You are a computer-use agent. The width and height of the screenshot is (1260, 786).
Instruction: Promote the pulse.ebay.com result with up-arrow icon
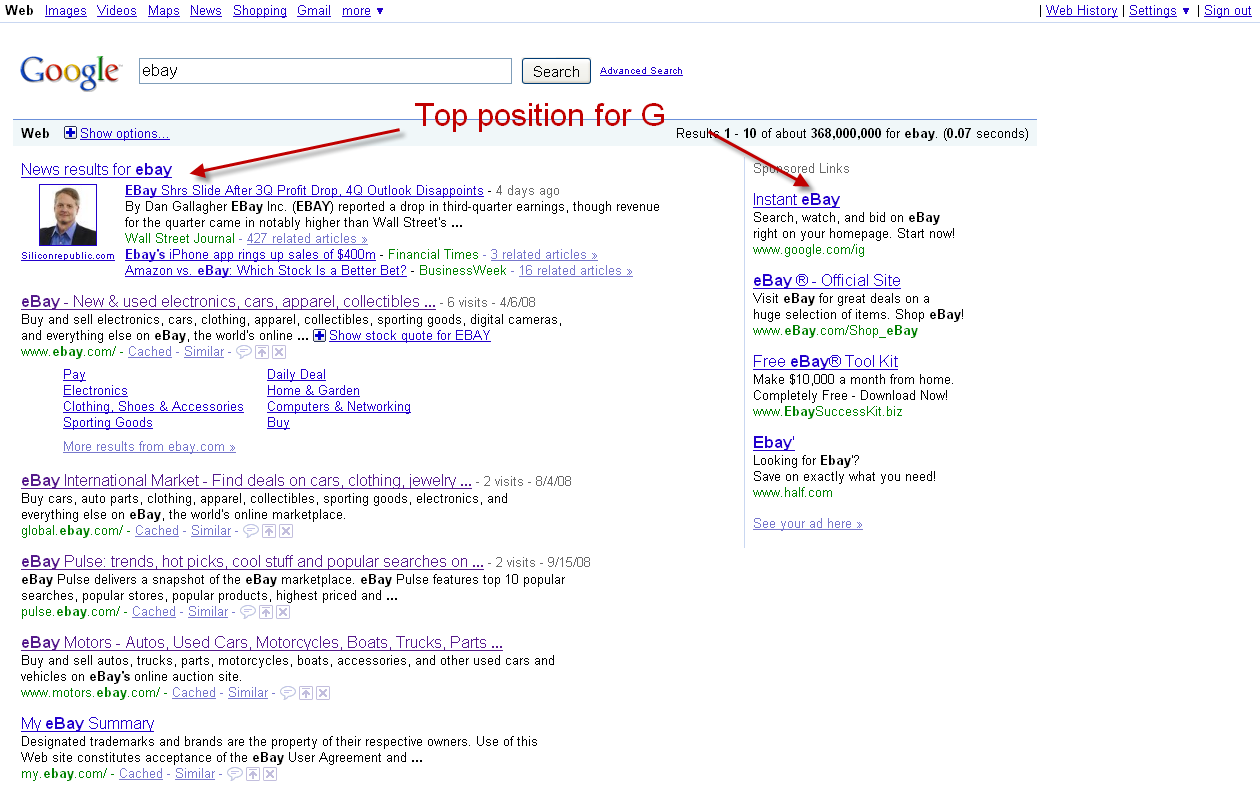pyautogui.click(x=266, y=612)
